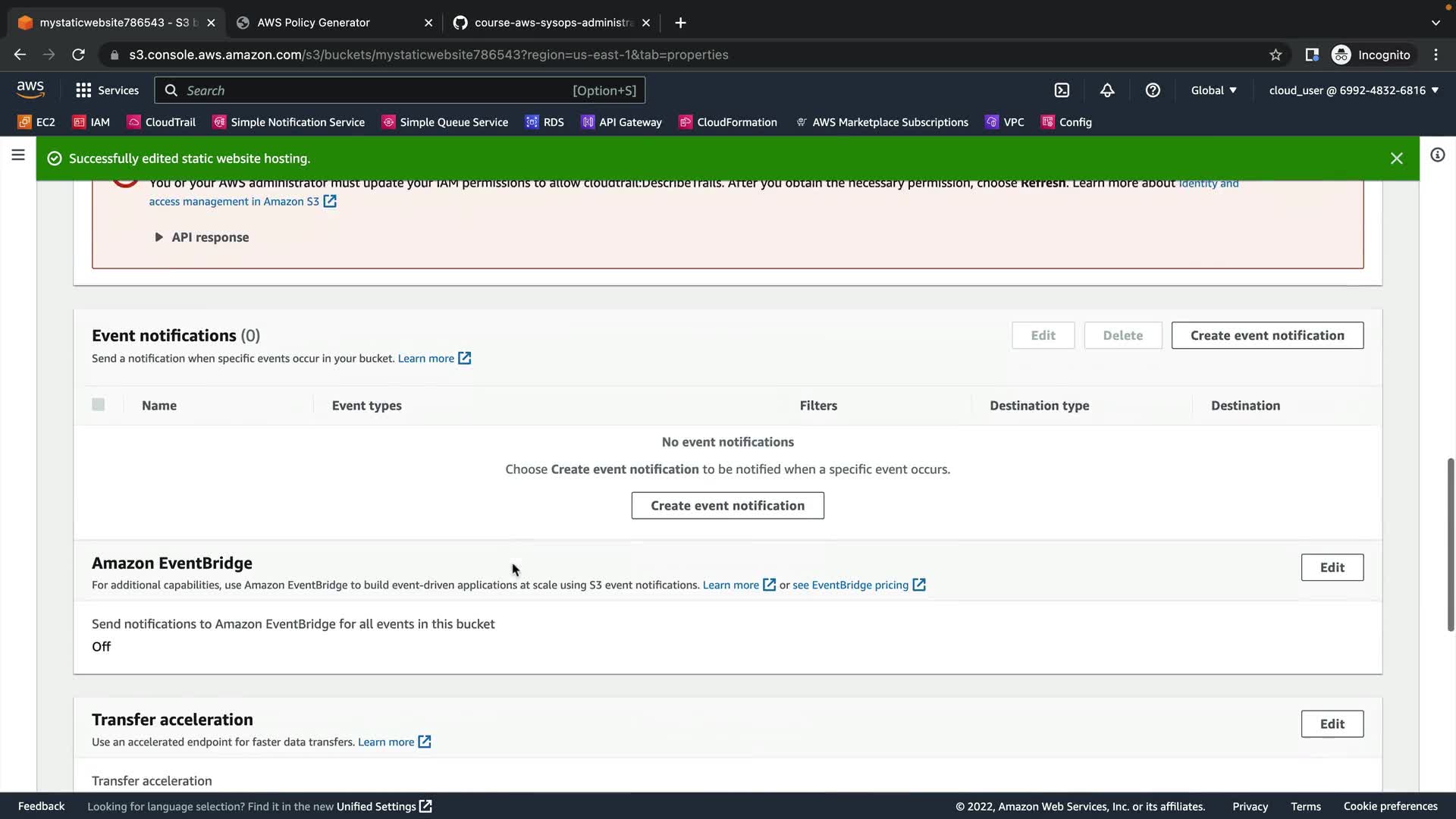1456x819 pixels.
Task: Switch to the AWS Policy Generator tab
Action: tap(313, 23)
